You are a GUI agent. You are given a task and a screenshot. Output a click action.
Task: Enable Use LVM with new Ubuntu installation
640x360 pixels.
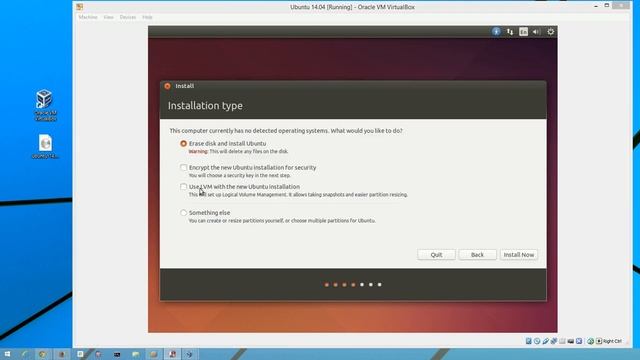pos(183,187)
